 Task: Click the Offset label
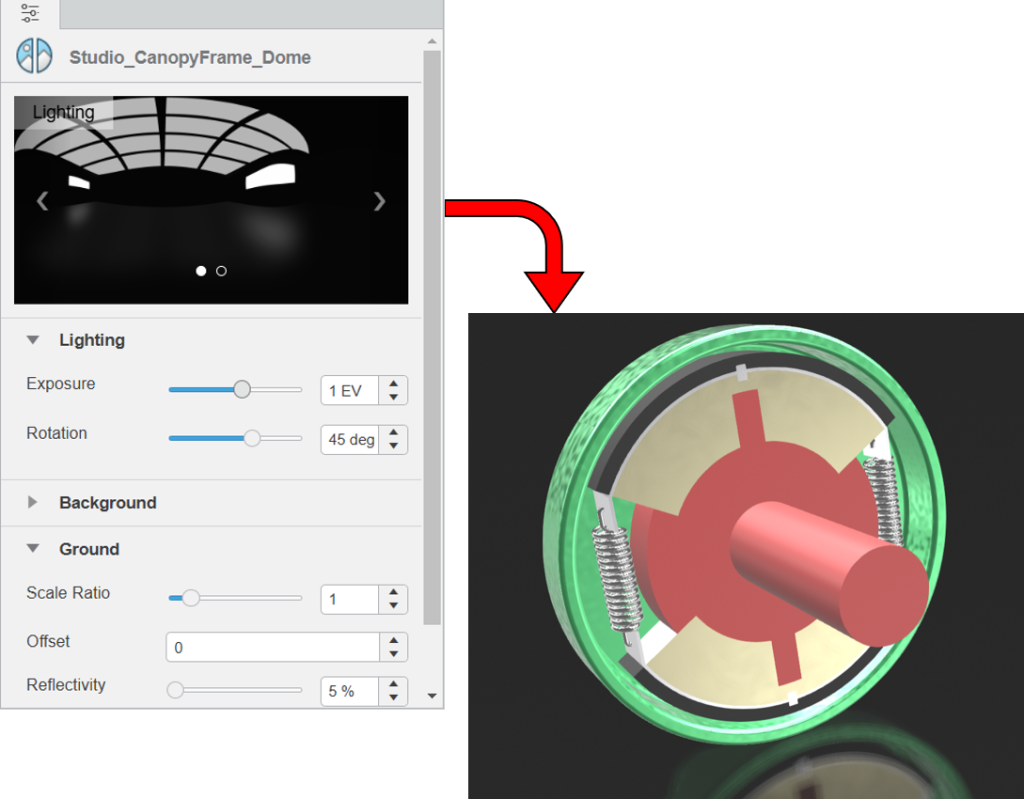click(x=48, y=642)
